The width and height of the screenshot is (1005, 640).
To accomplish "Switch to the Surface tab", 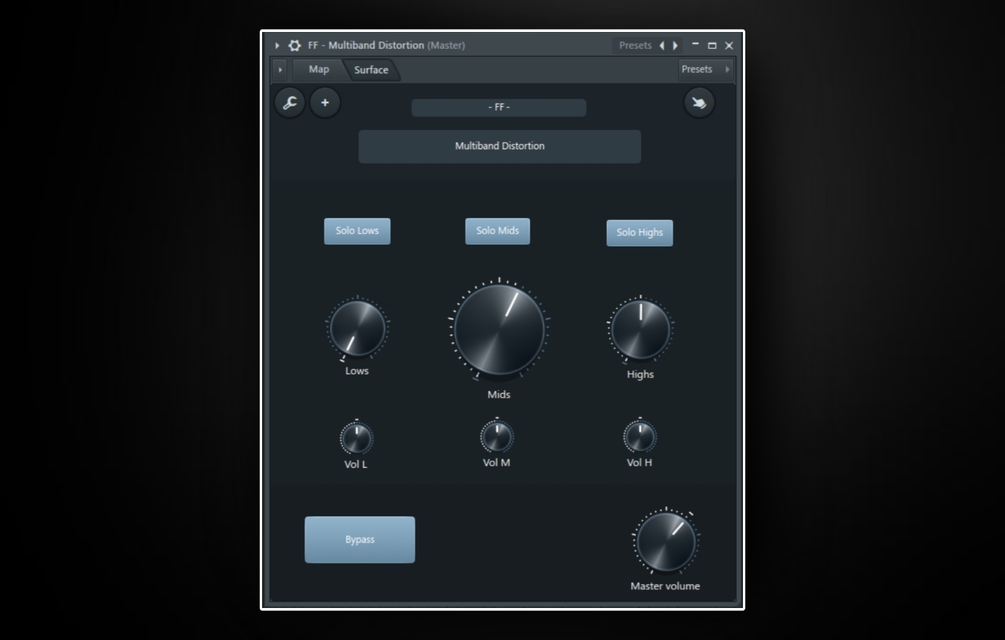I will click(371, 70).
